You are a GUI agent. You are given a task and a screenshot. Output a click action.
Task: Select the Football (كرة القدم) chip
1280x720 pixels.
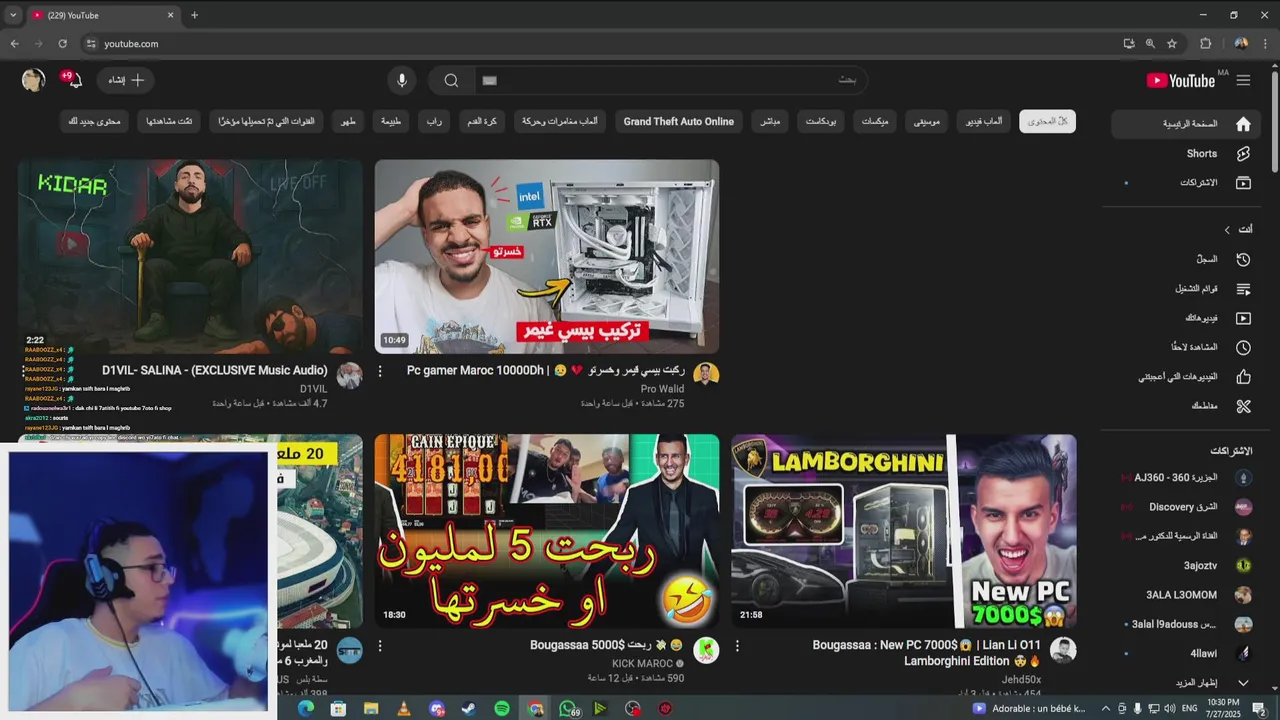[x=482, y=121]
